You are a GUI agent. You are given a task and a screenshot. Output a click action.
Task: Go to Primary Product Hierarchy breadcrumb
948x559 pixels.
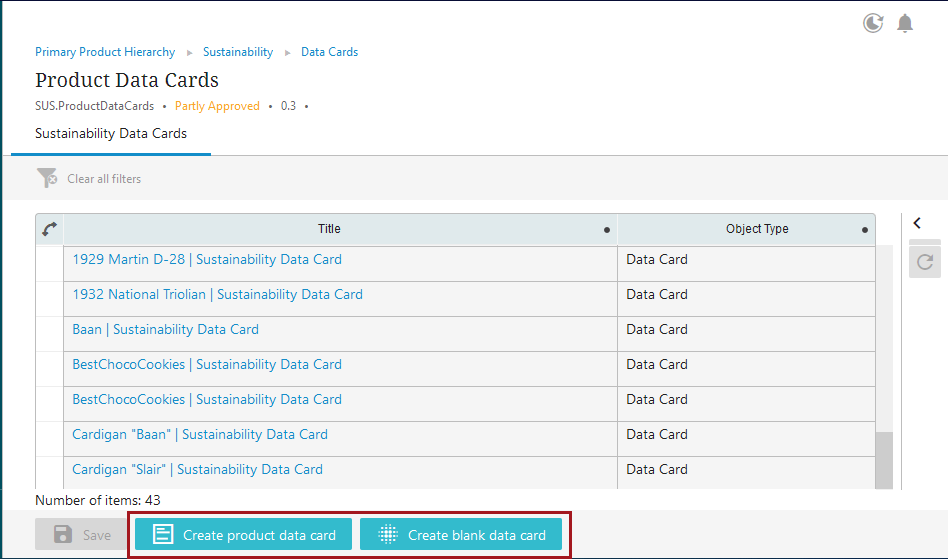click(x=105, y=52)
